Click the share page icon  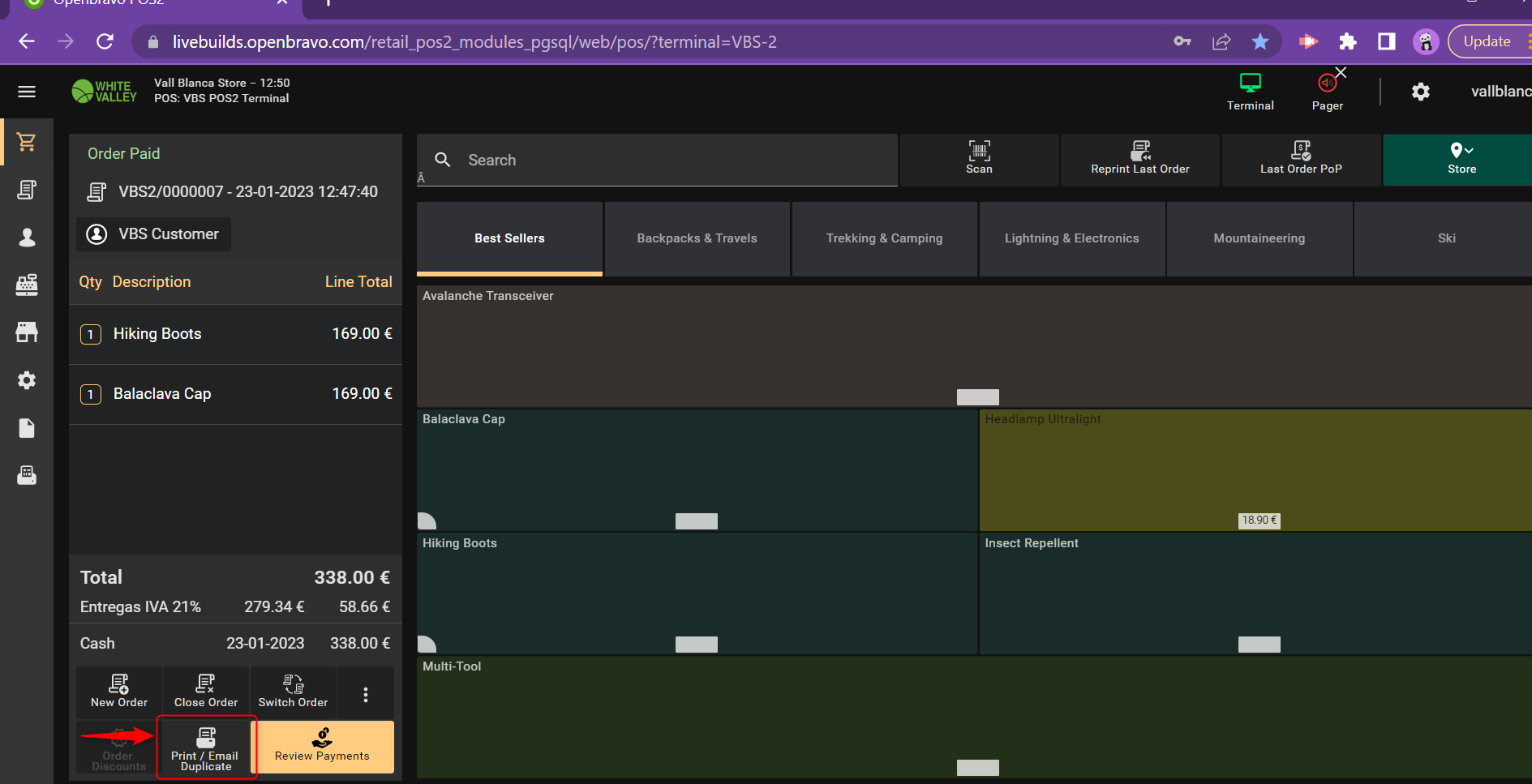point(1221,41)
